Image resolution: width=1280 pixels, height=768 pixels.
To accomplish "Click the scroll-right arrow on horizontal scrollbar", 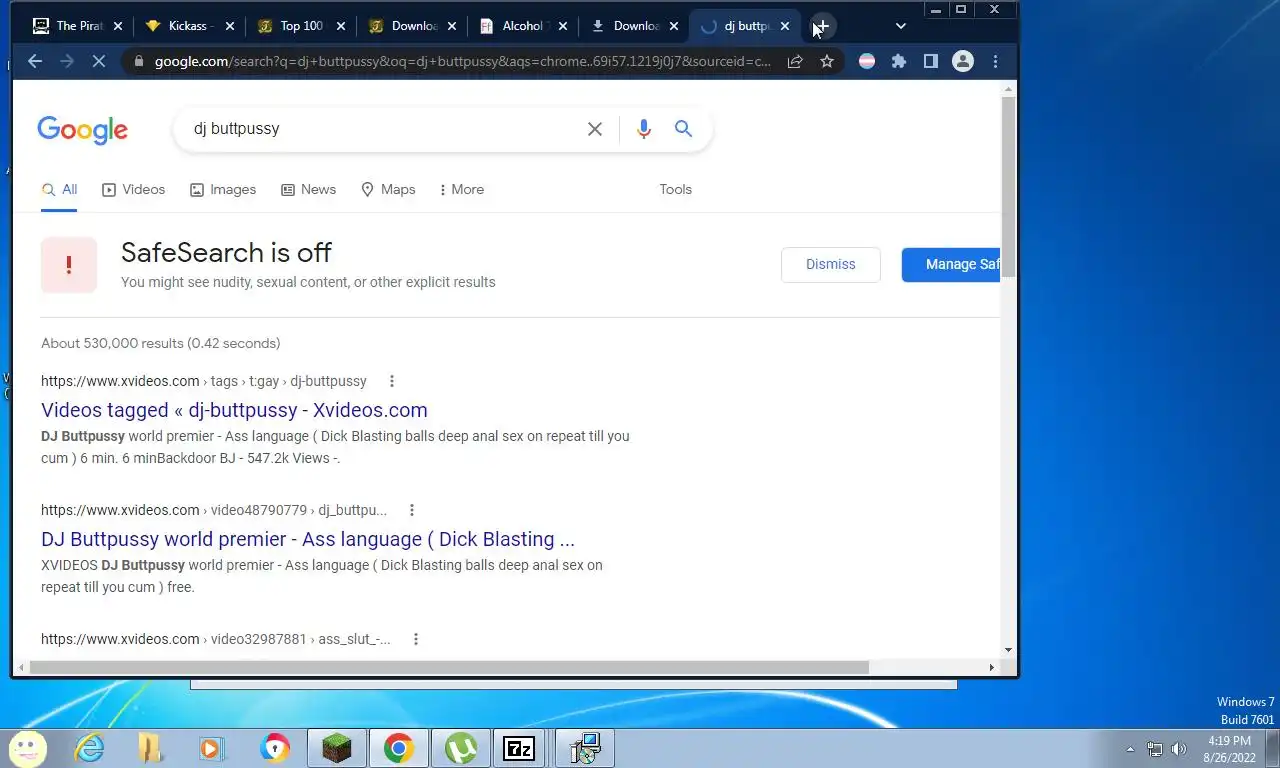I will coord(991,667).
